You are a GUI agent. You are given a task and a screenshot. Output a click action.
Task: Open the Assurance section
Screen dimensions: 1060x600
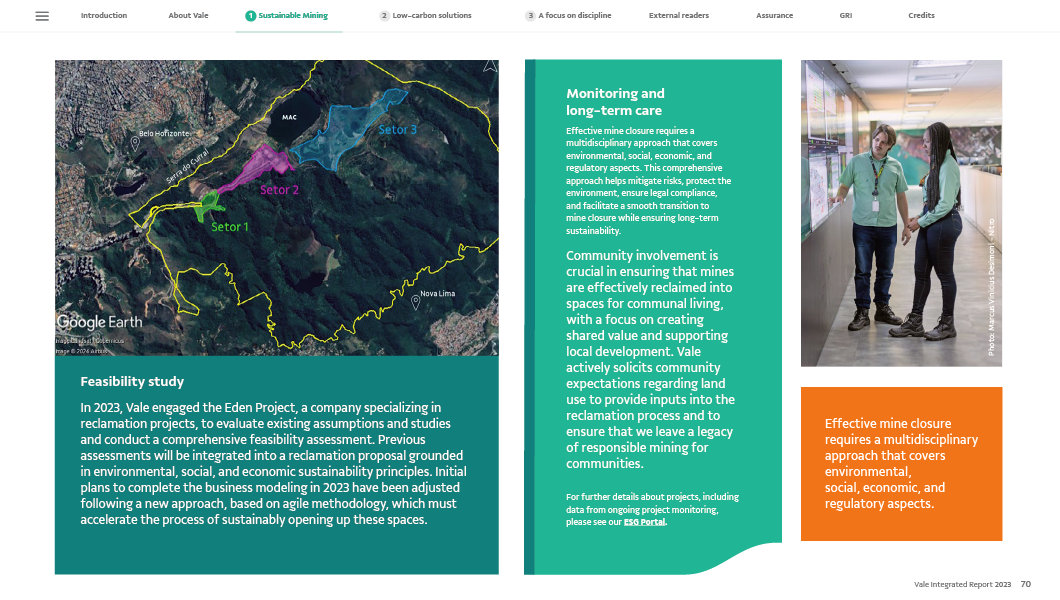(x=774, y=16)
